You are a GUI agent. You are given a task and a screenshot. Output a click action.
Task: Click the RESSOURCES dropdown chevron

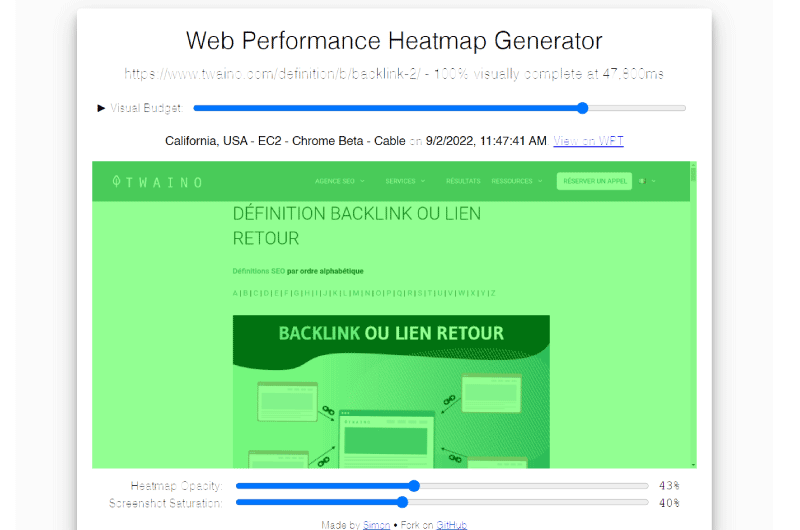(x=540, y=181)
